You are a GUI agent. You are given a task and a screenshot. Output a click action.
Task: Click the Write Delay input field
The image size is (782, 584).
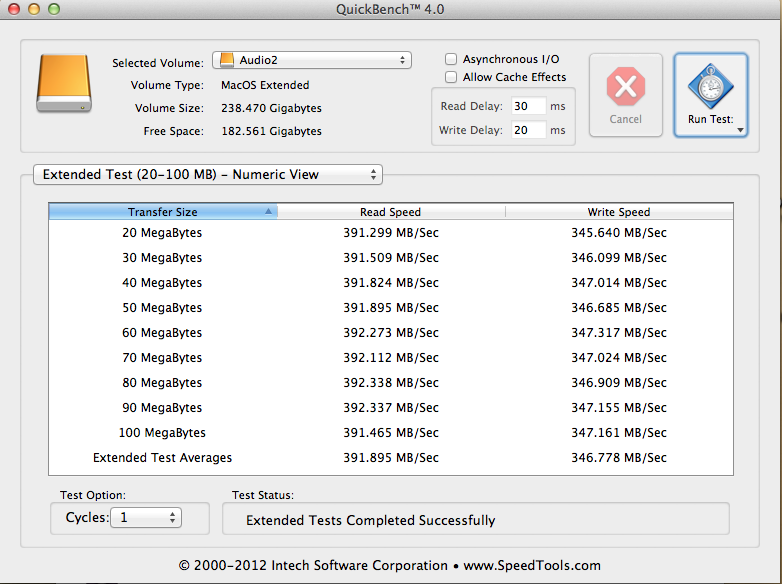coord(528,130)
